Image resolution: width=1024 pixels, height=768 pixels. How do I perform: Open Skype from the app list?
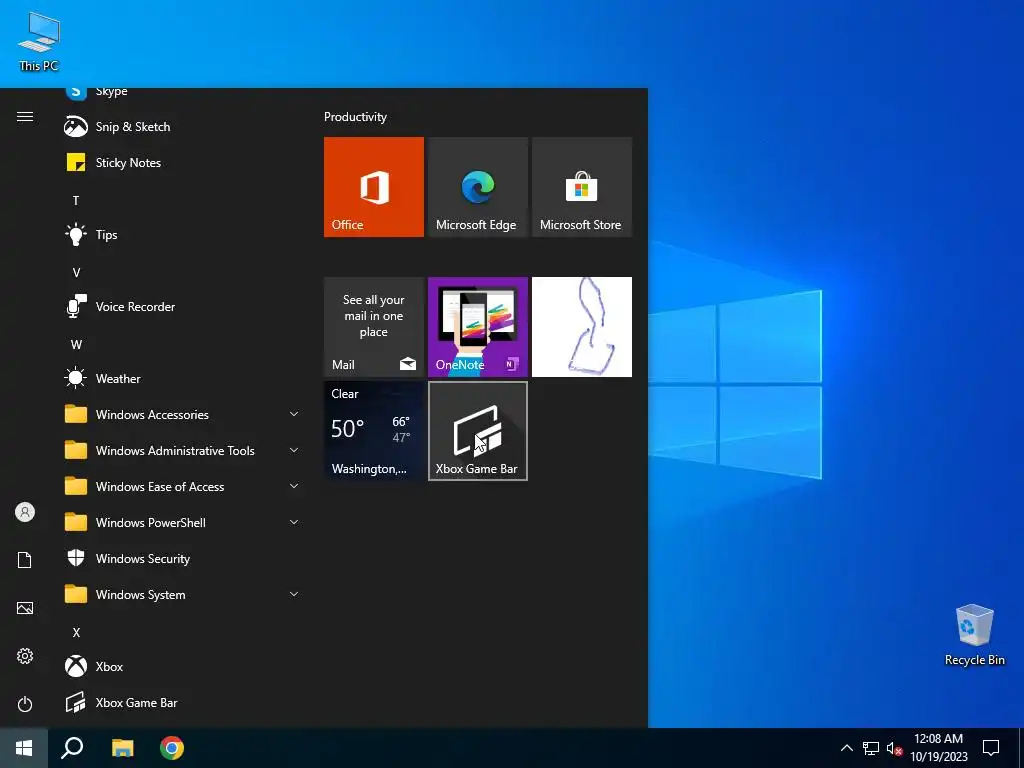[x=183, y=95]
